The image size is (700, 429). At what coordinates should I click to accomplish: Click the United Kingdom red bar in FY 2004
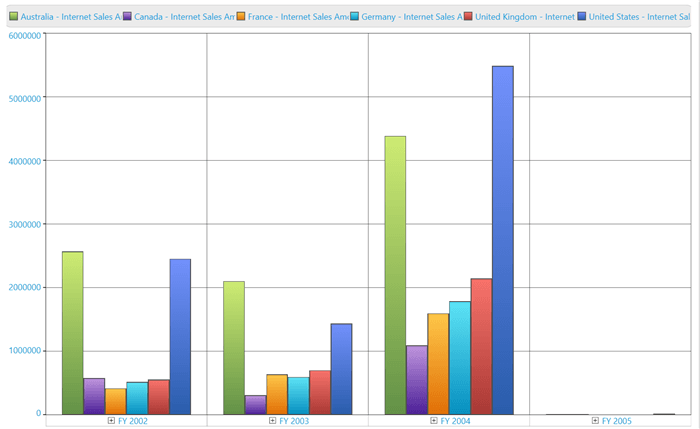point(481,346)
